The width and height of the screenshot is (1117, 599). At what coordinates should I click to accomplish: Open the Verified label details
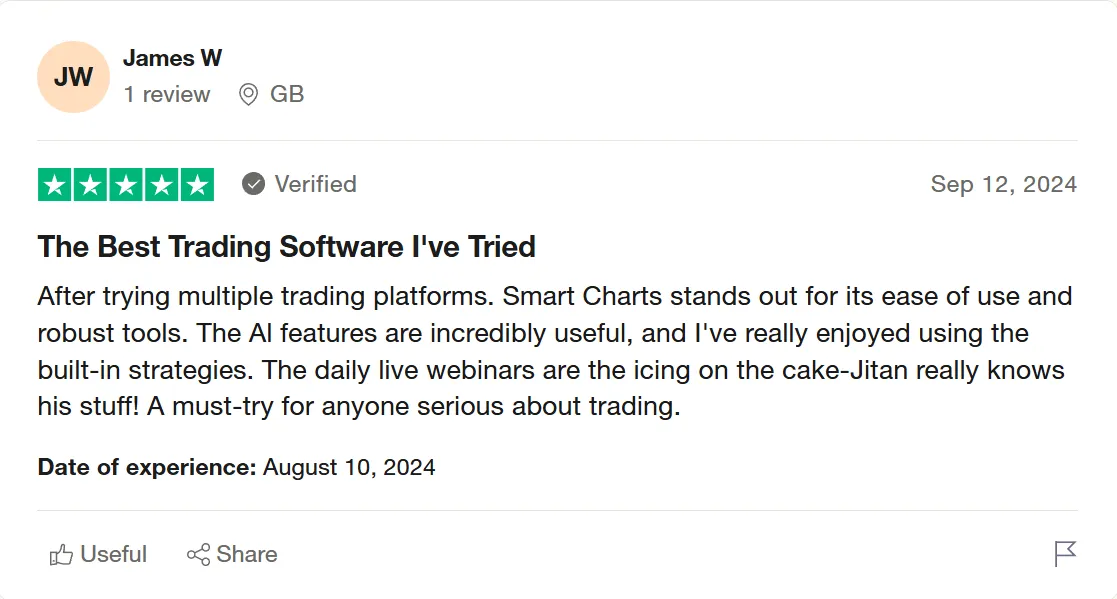tap(316, 184)
